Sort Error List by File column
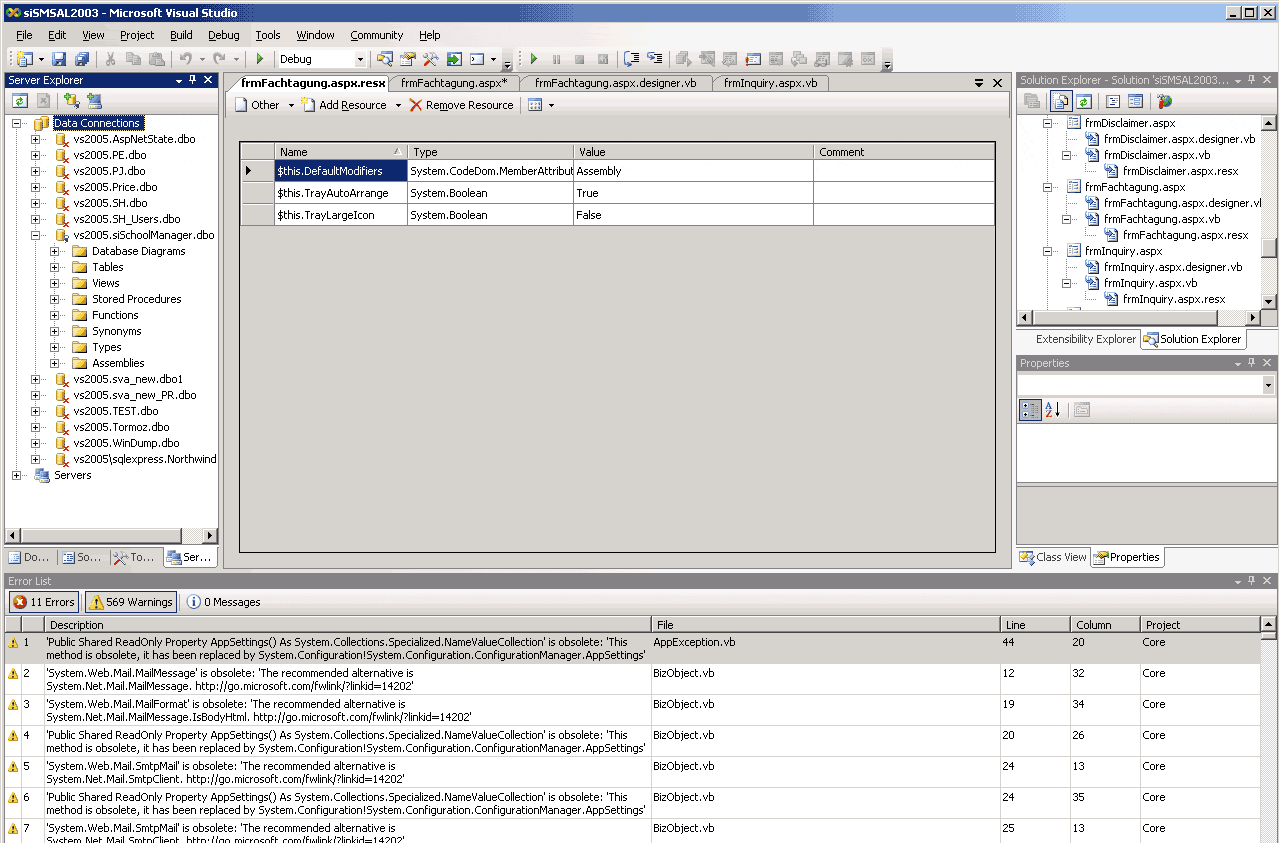This screenshot has height=843, width=1279. tap(826, 625)
